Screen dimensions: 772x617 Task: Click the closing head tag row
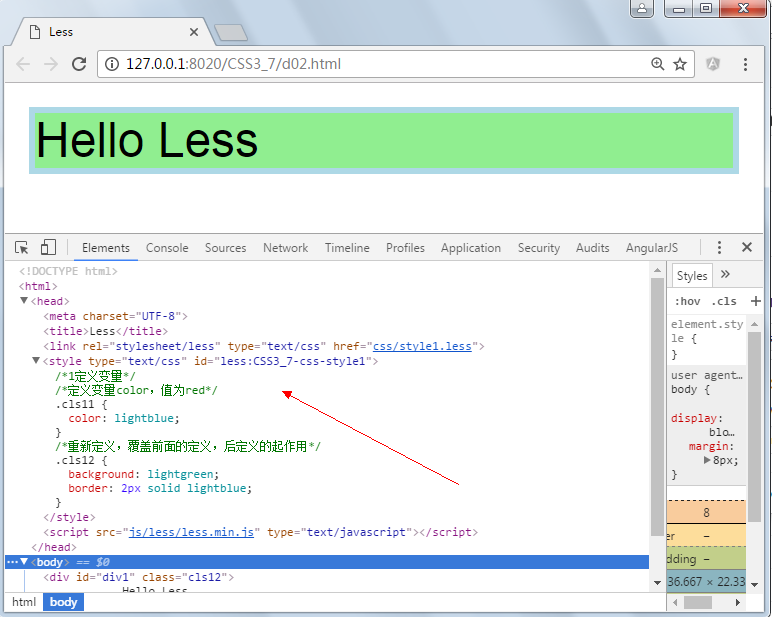click(326, 547)
